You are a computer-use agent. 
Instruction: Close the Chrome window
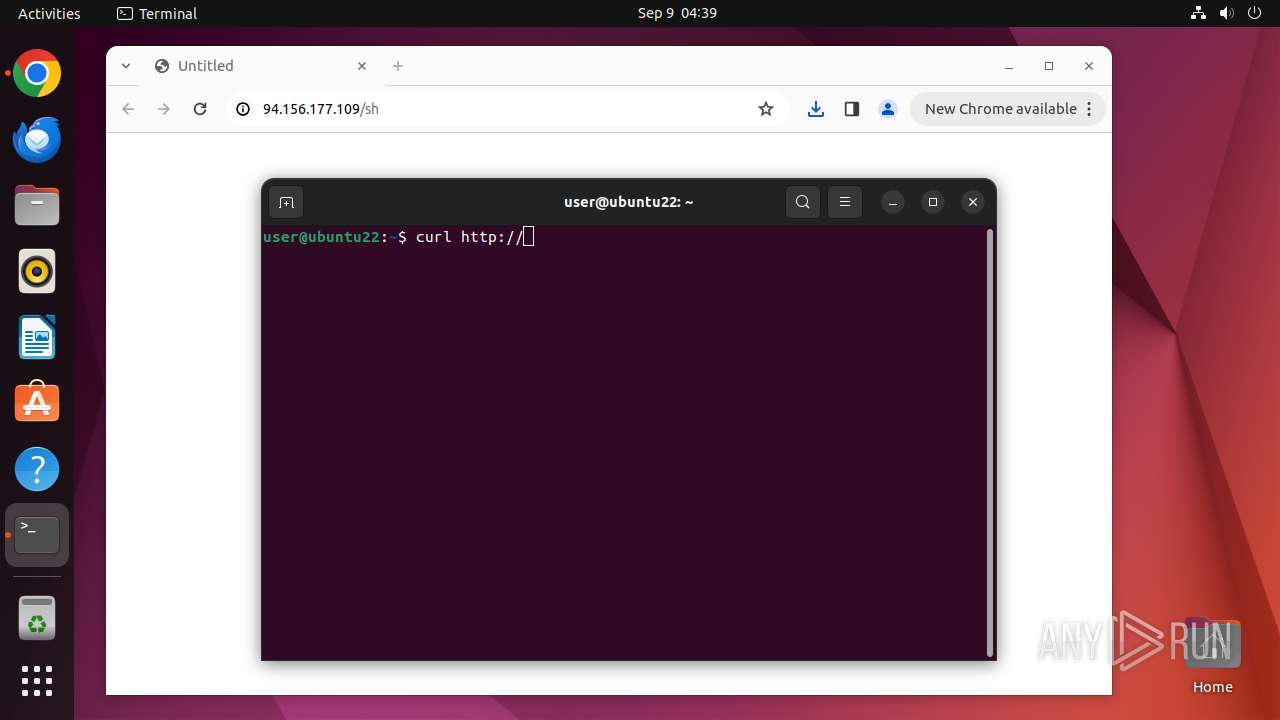click(1089, 66)
